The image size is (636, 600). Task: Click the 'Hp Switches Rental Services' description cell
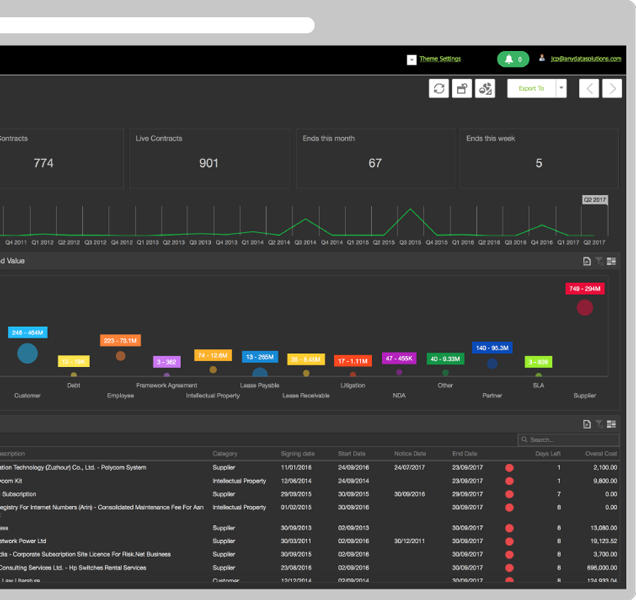(73, 568)
